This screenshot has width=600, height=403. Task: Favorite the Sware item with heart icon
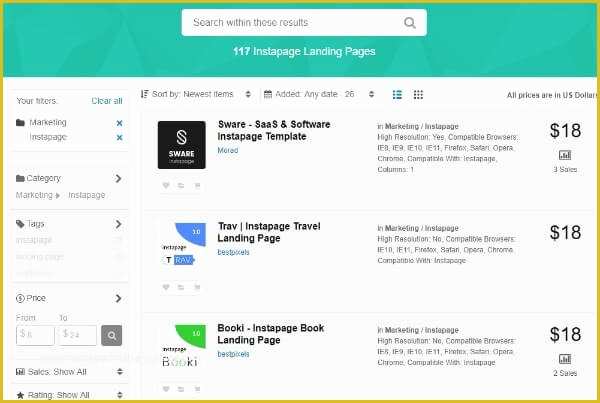pyautogui.click(x=166, y=186)
